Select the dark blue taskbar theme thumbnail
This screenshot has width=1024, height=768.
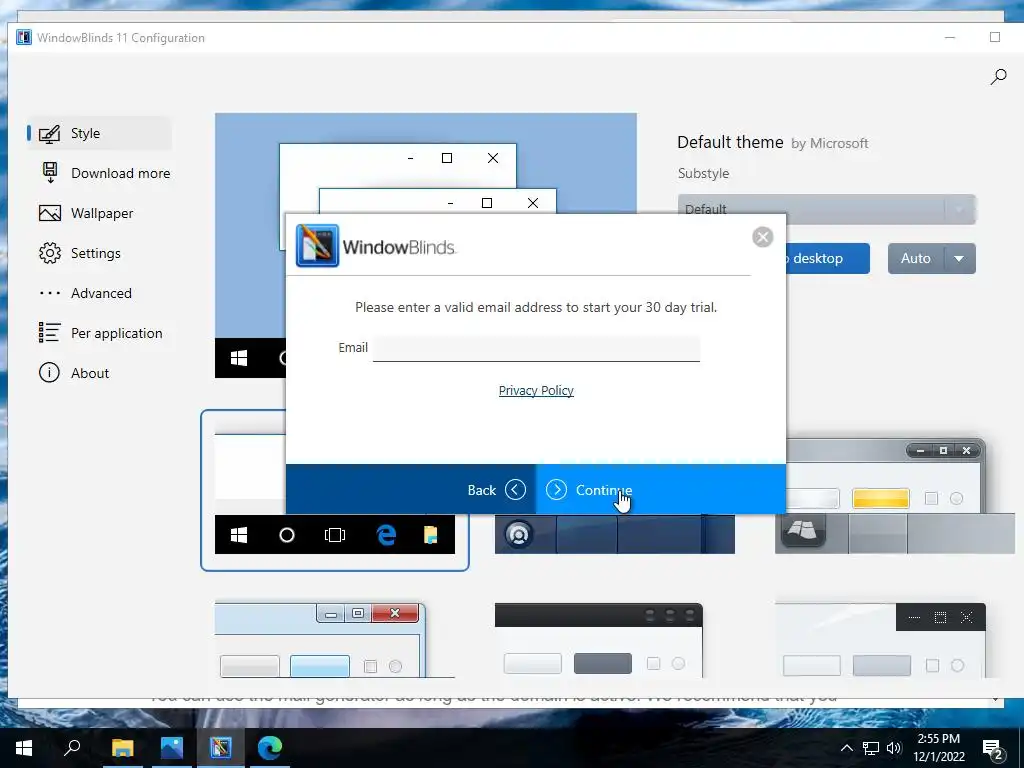tap(615, 534)
